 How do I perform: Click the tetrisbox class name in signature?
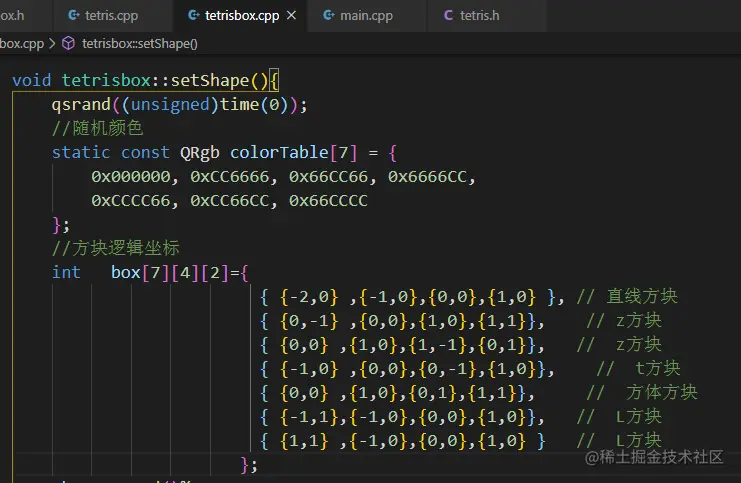coord(106,80)
